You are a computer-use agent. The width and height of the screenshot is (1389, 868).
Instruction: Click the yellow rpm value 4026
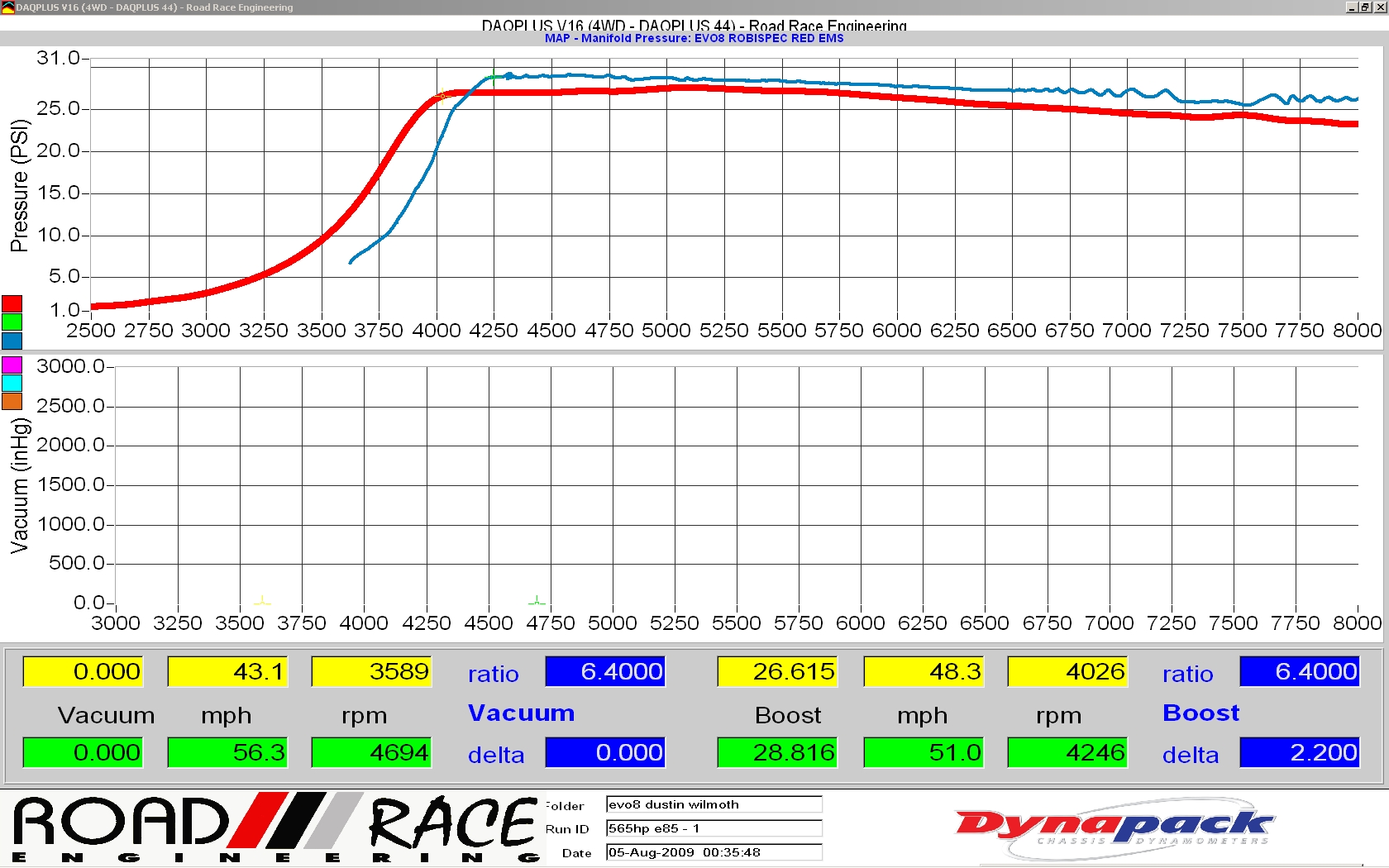click(x=1067, y=671)
